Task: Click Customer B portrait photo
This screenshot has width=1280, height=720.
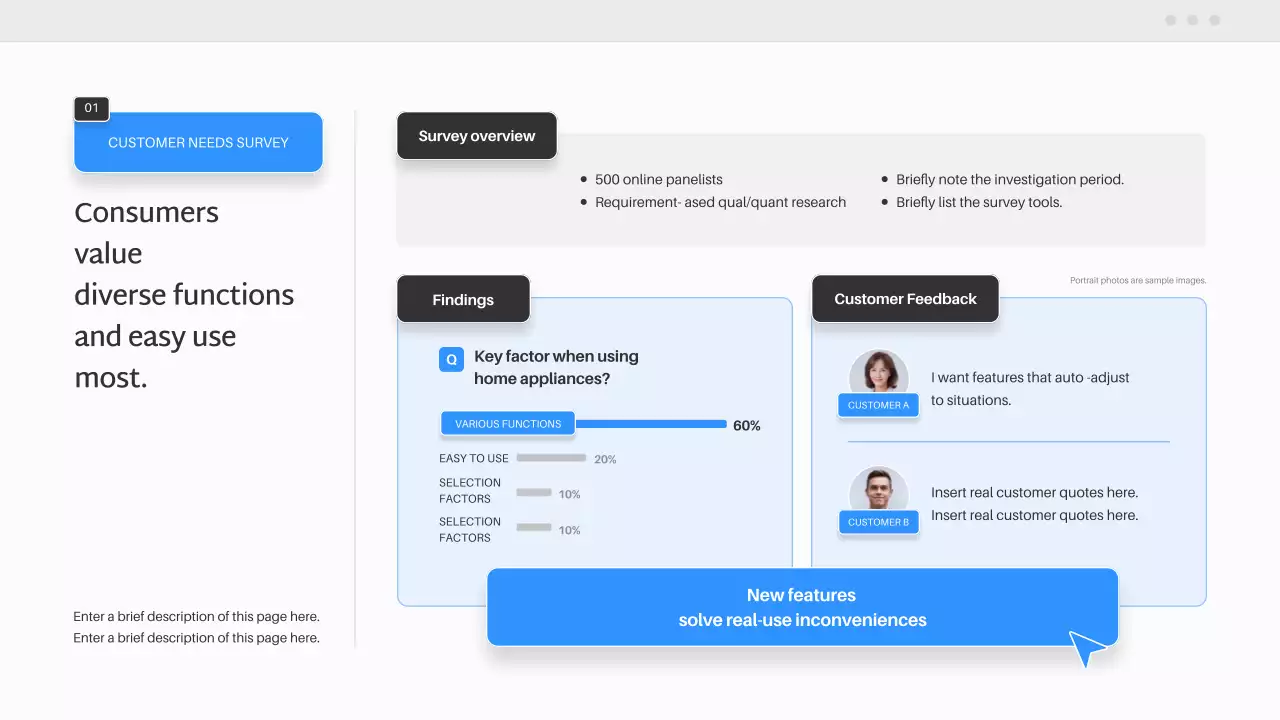Action: click(x=878, y=490)
